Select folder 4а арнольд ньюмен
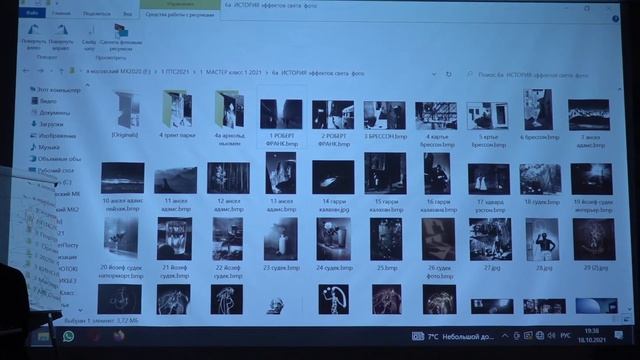The height and width of the screenshot is (360, 640). [x=229, y=118]
